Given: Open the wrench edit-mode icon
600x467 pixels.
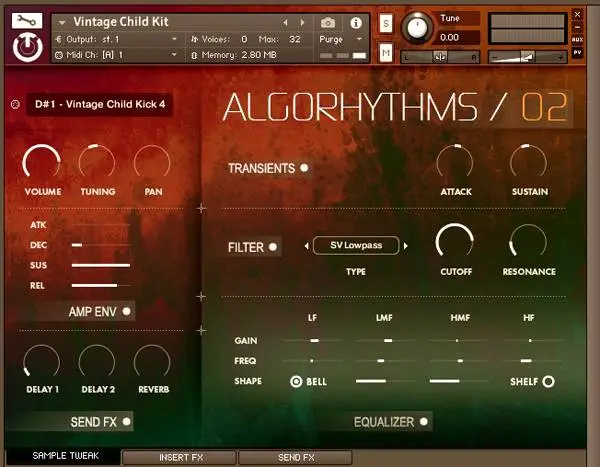Looking at the screenshot, I should pos(26,21).
